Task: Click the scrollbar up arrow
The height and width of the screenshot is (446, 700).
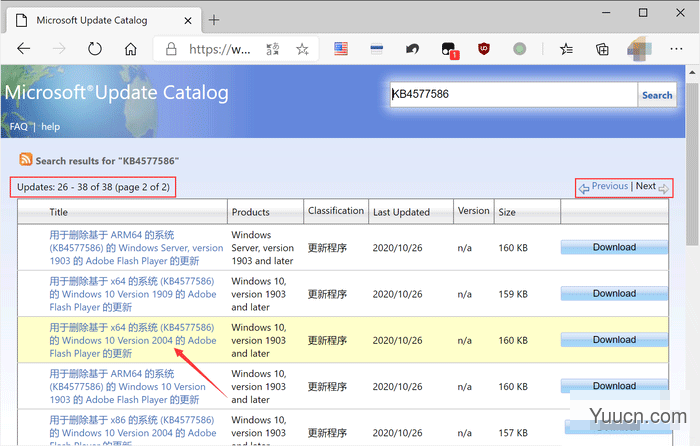Action: [x=692, y=72]
